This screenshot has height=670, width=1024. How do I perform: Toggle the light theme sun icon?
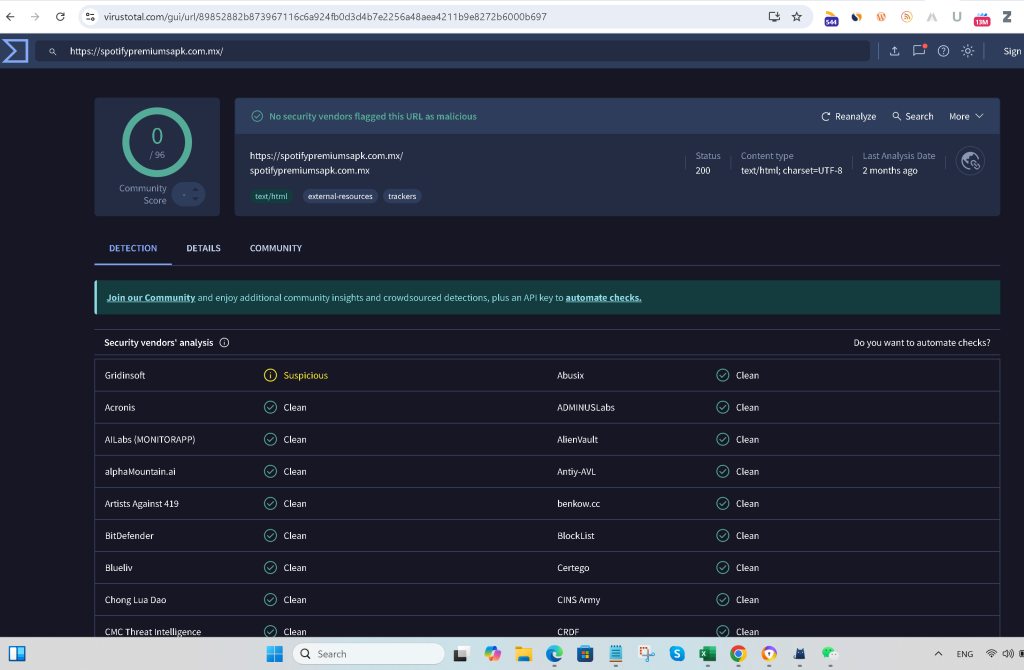pos(968,51)
